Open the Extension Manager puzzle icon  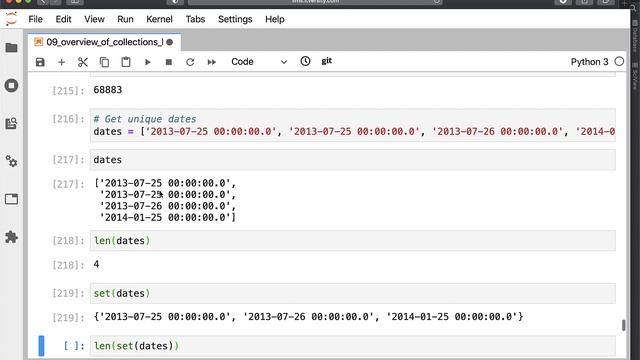pyautogui.click(x=11, y=237)
